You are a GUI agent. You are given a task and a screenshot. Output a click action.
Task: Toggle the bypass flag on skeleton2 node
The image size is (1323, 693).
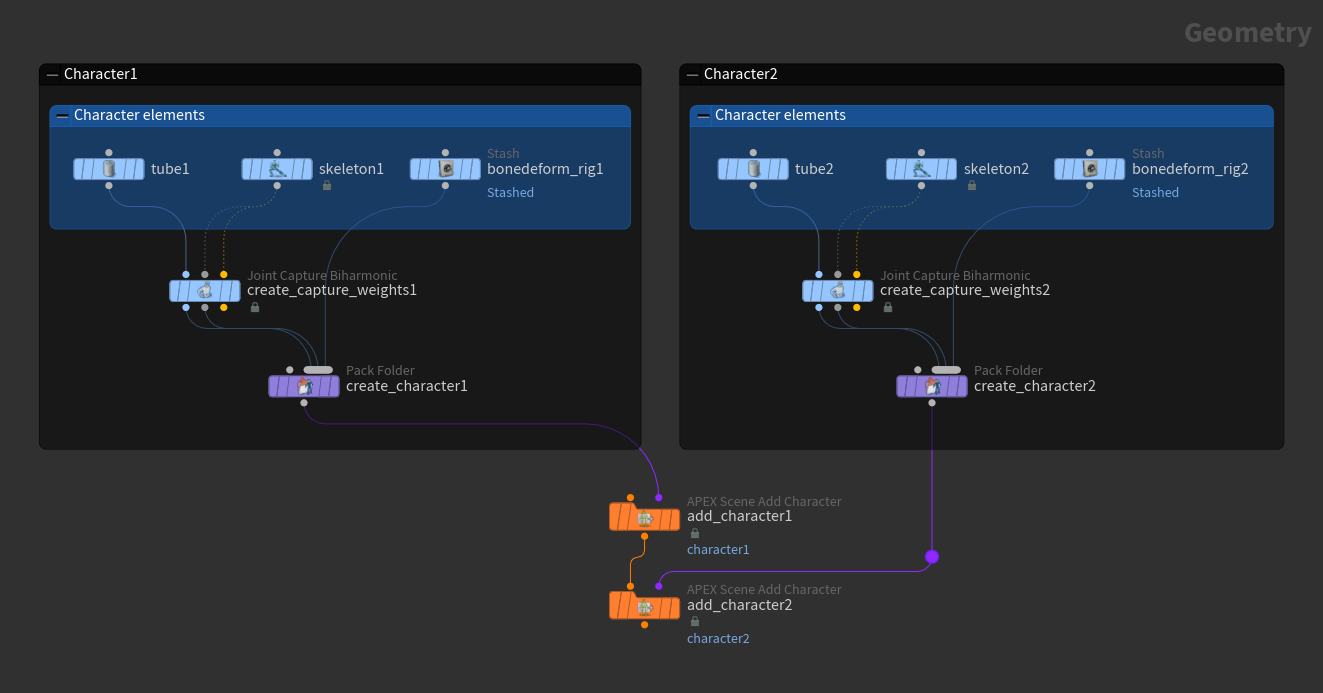(892, 169)
